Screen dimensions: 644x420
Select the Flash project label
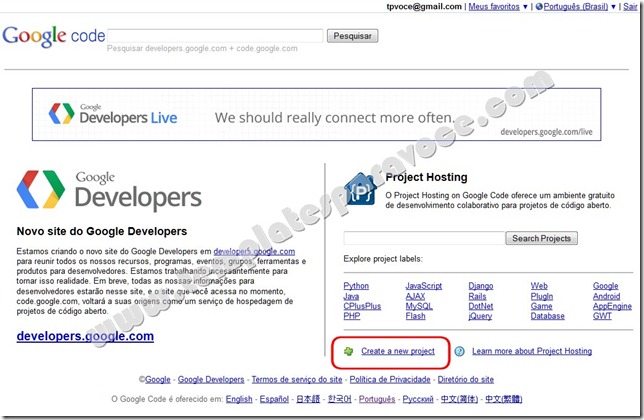(416, 316)
